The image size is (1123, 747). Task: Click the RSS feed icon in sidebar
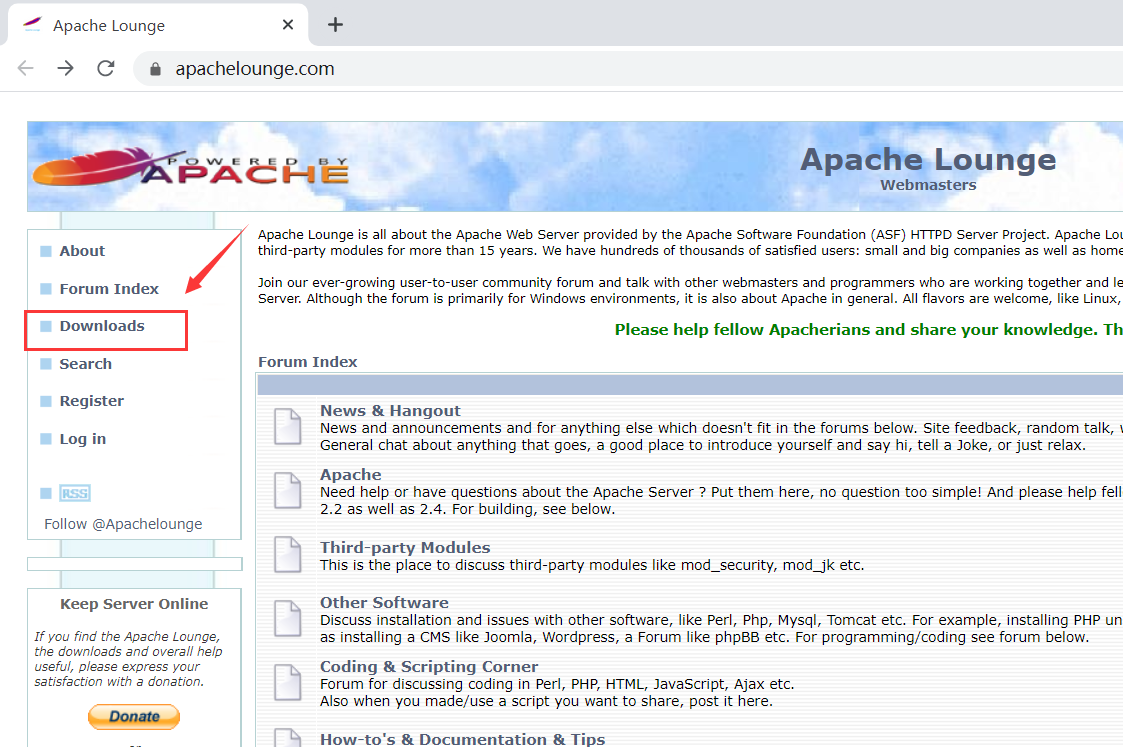pyautogui.click(x=76, y=492)
